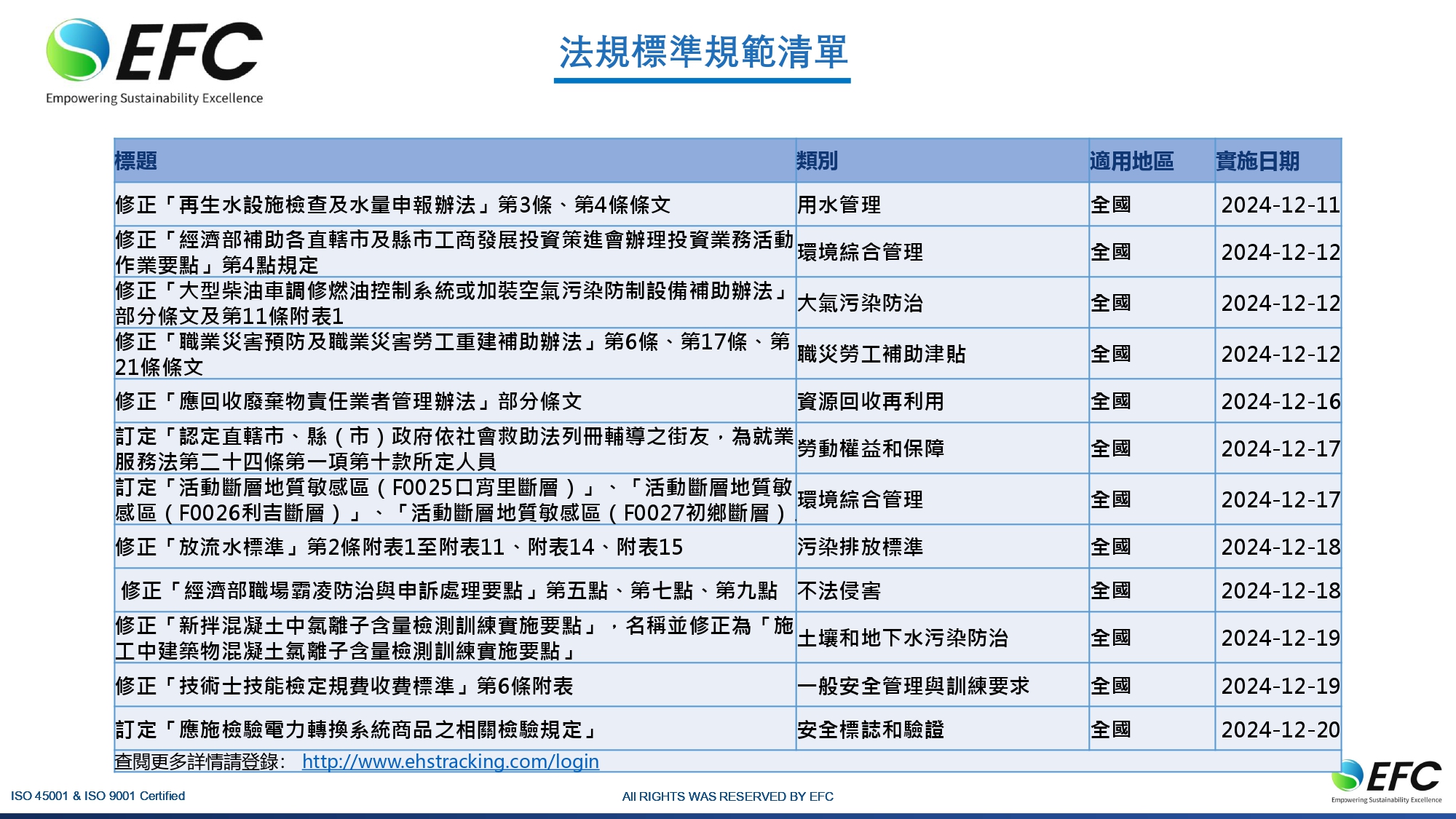This screenshot has width=1456, height=819.
Task: Select the 技術士技能檢定規費收費標準 title cell
Action: pos(455,685)
